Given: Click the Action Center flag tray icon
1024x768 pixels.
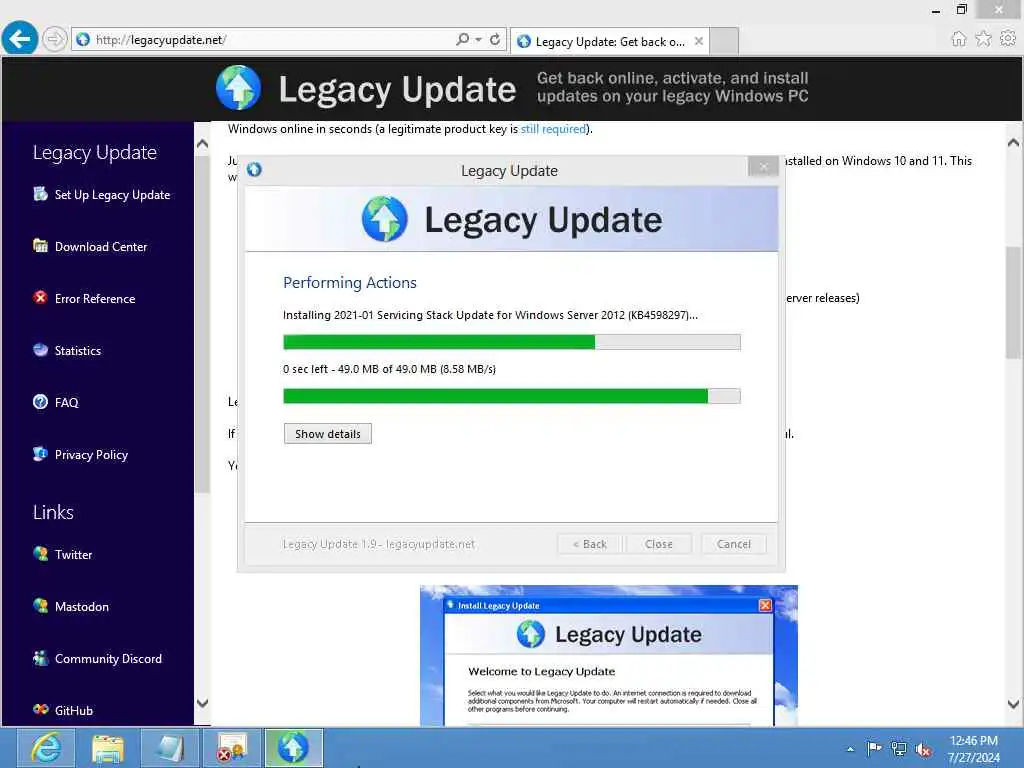Looking at the screenshot, I should point(874,748).
